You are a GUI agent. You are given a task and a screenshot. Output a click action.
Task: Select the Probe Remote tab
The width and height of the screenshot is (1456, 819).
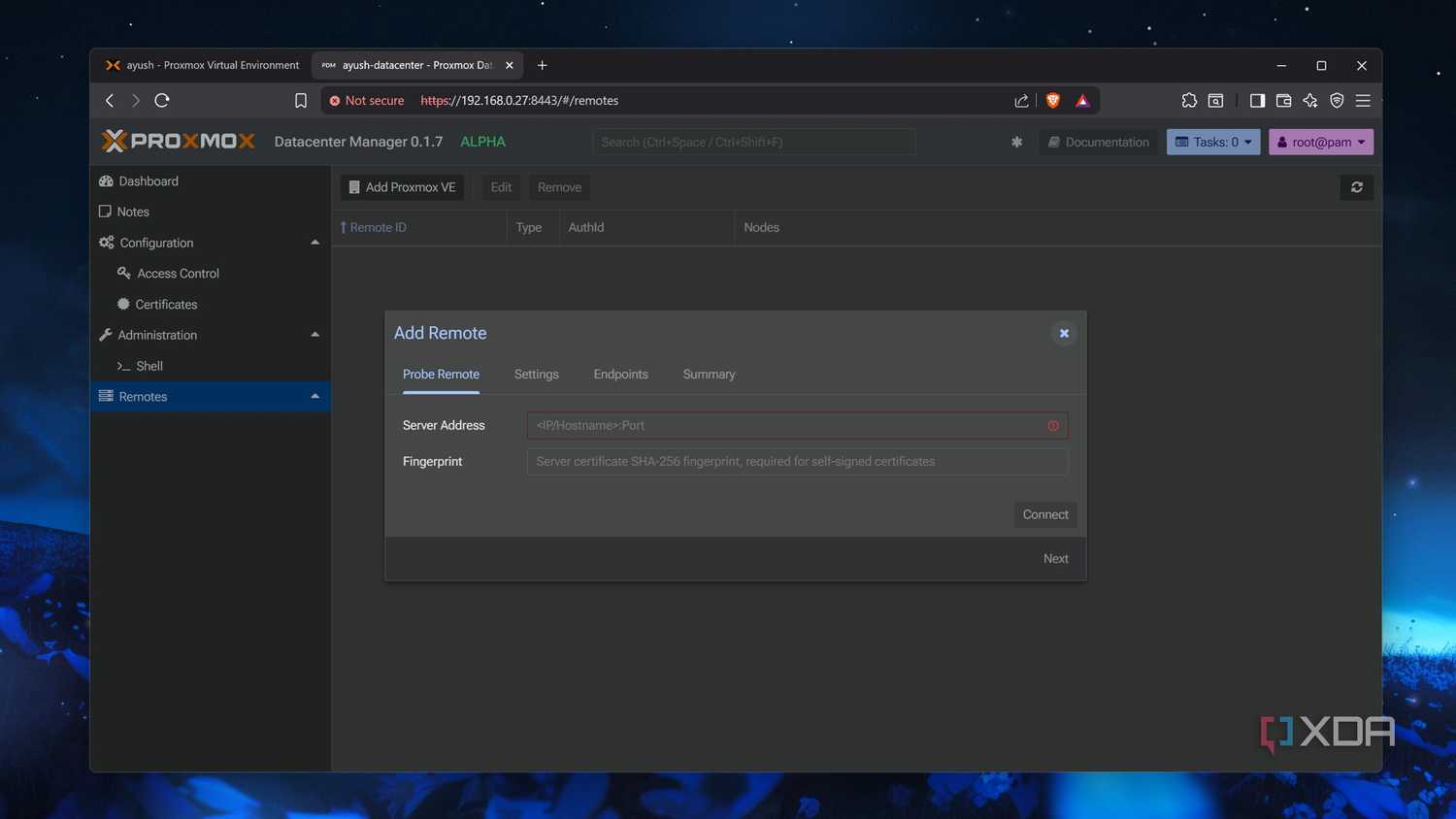pyautogui.click(x=441, y=375)
